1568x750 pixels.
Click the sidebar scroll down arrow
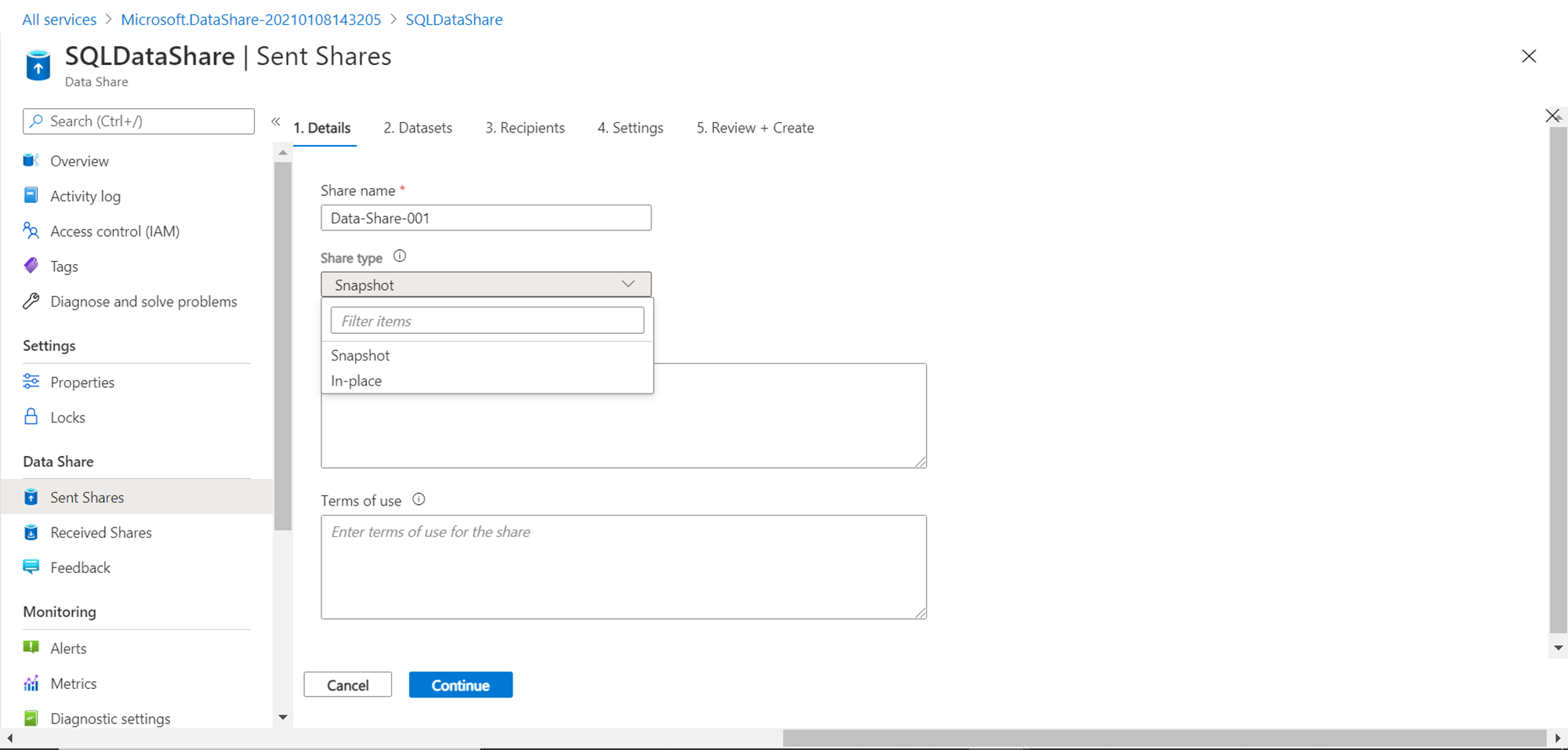click(x=283, y=717)
